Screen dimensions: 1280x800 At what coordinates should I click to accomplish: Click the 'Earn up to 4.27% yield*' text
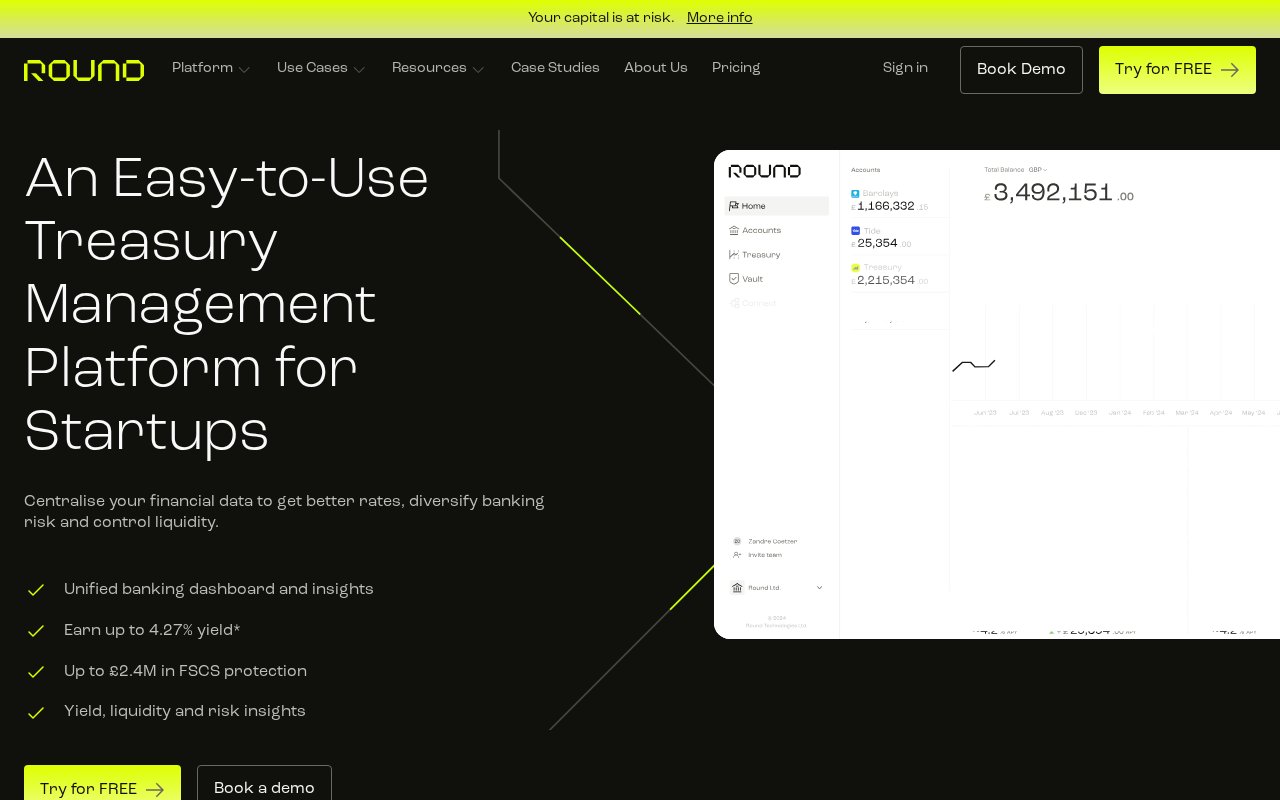tap(152, 631)
